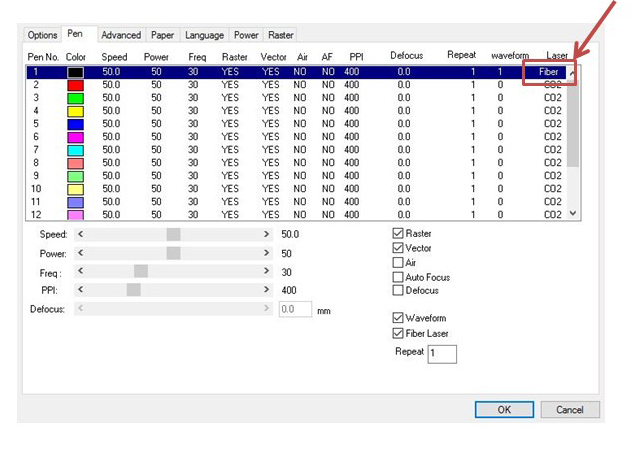Open the Advanced tab

[121, 35]
